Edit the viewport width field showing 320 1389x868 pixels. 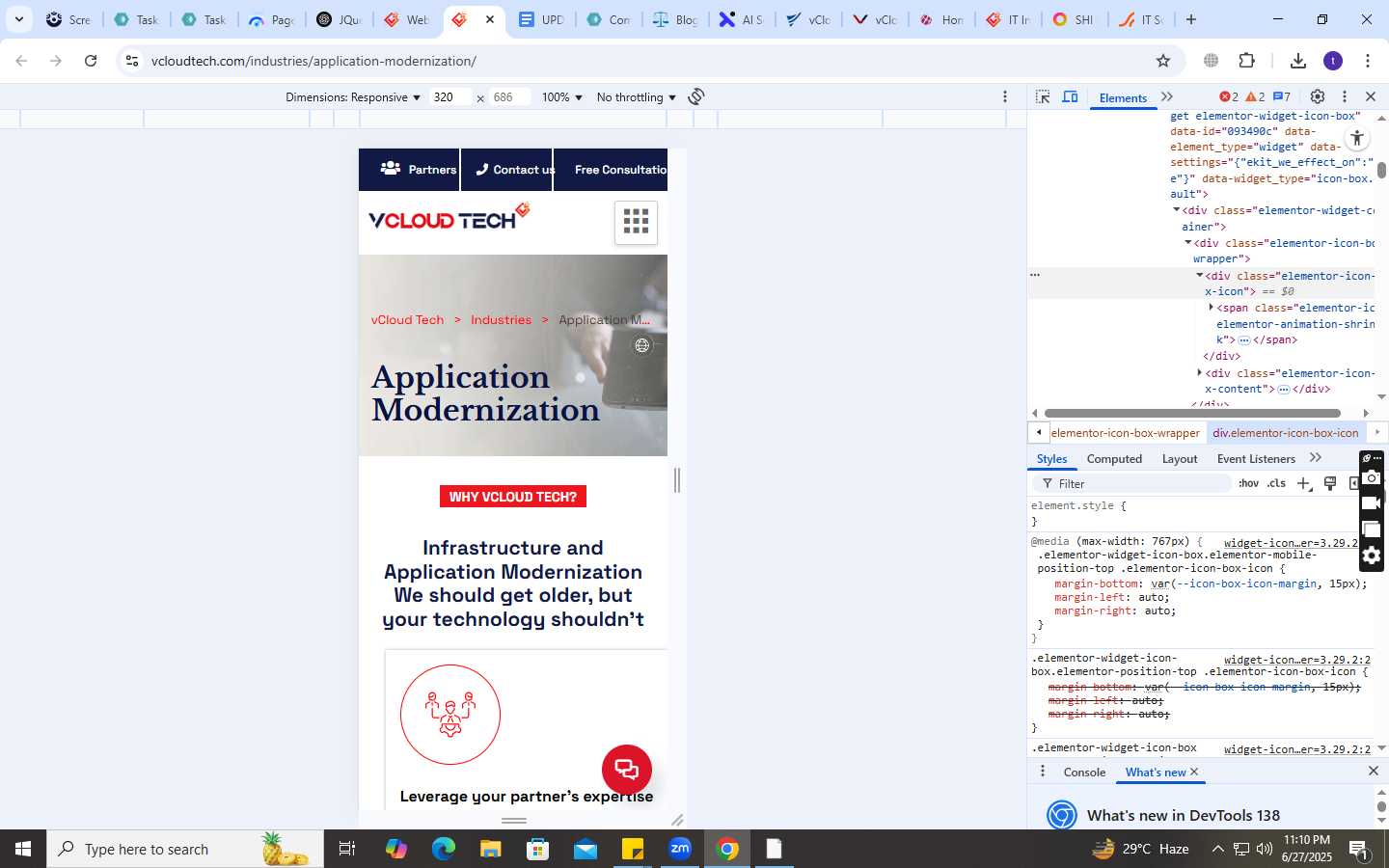coord(450,97)
